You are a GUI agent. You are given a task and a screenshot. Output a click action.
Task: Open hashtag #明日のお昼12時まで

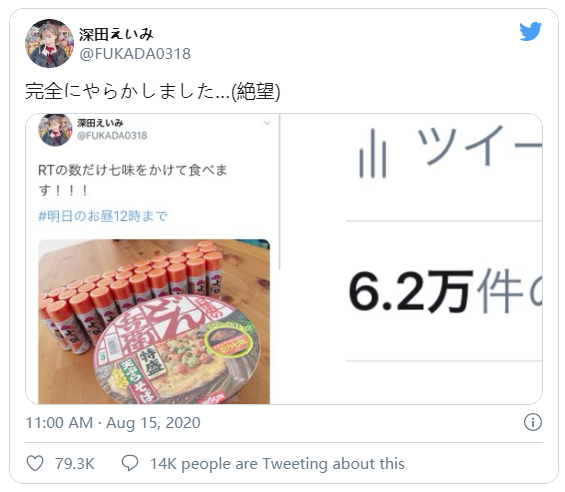coord(103,216)
